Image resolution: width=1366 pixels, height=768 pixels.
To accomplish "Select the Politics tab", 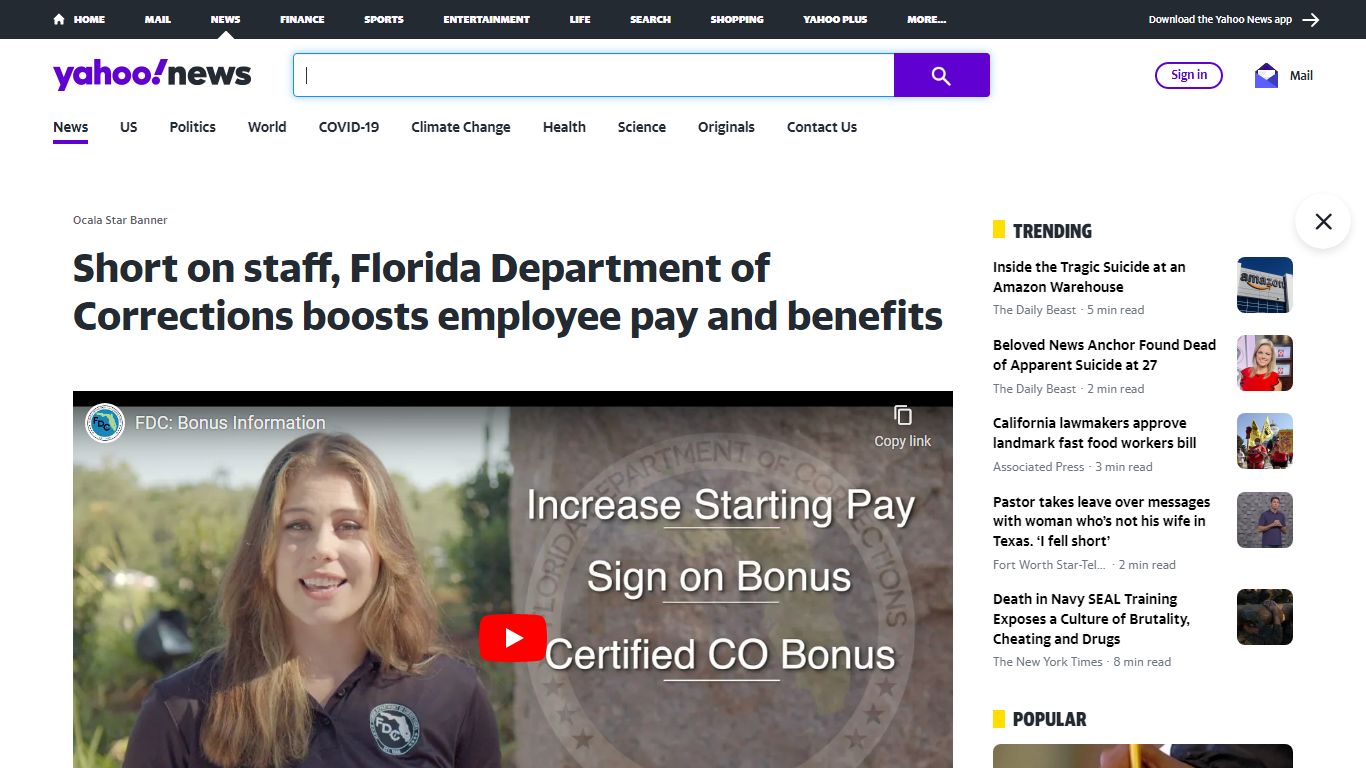I will click(193, 127).
